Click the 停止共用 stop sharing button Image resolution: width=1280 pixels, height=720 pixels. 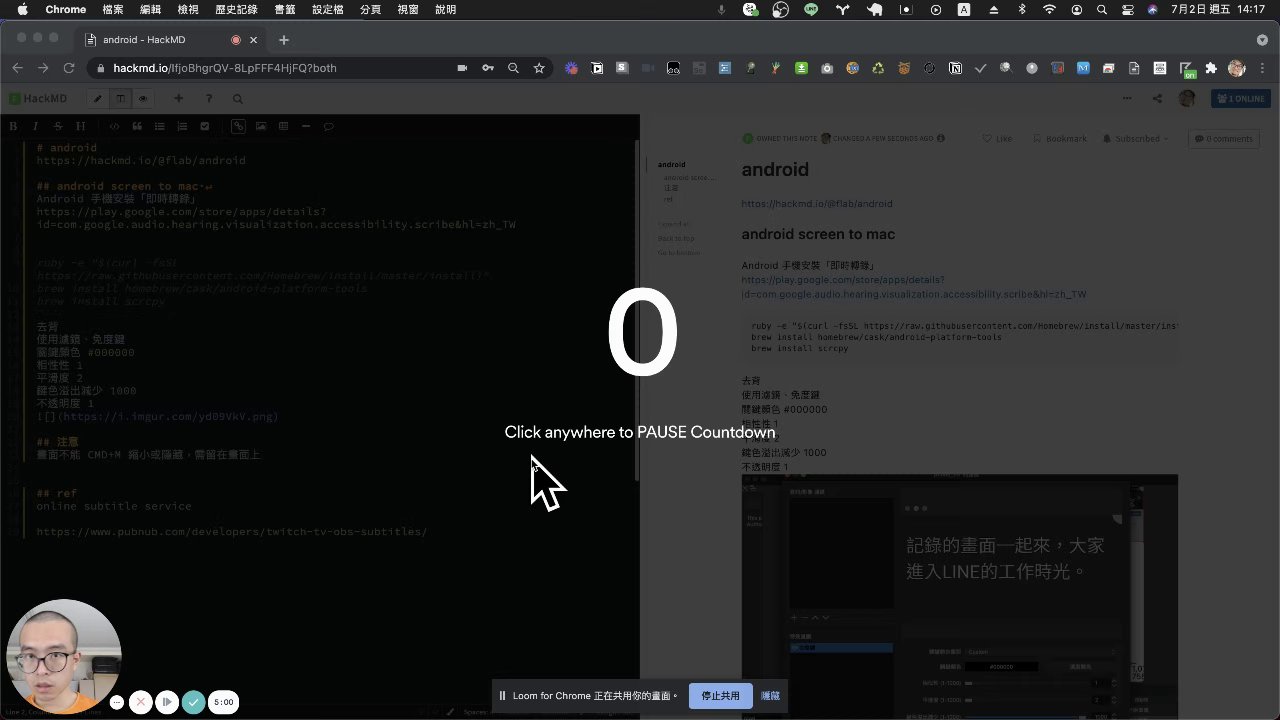tap(720, 696)
